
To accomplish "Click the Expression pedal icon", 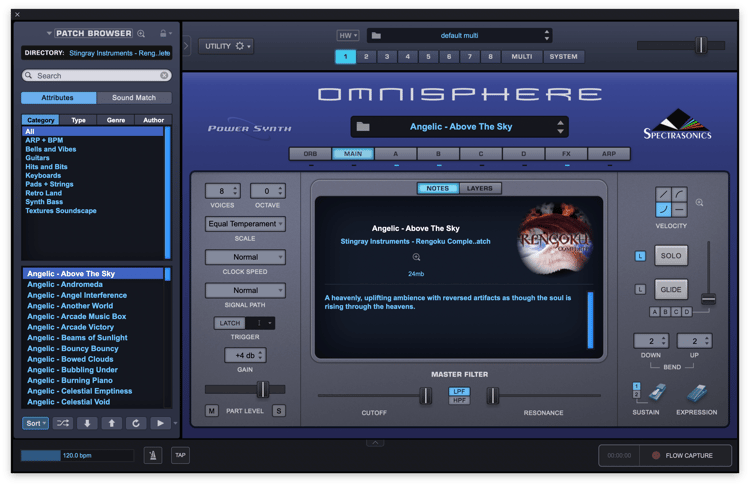I will [x=696, y=393].
